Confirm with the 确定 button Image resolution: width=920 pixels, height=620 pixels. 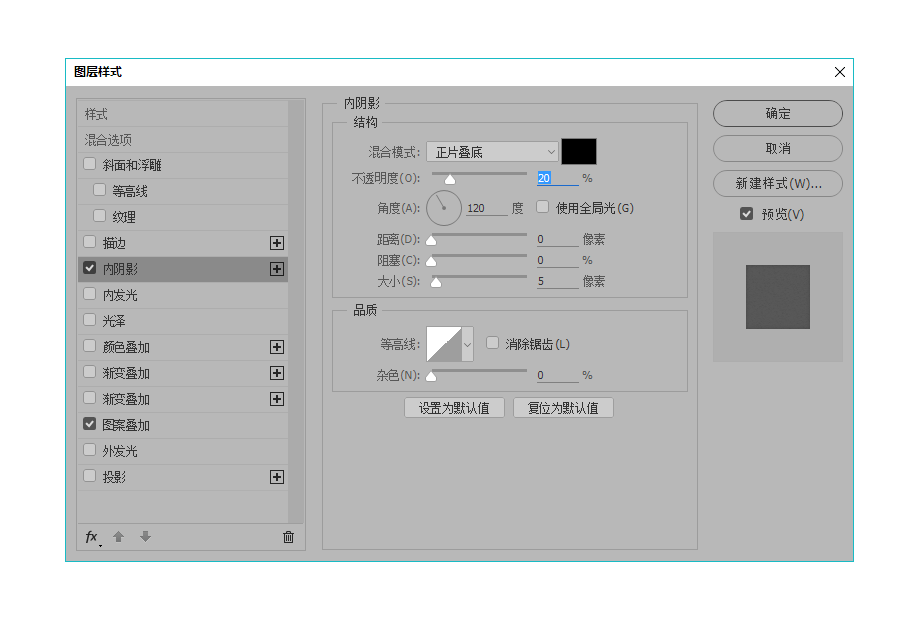(x=778, y=113)
